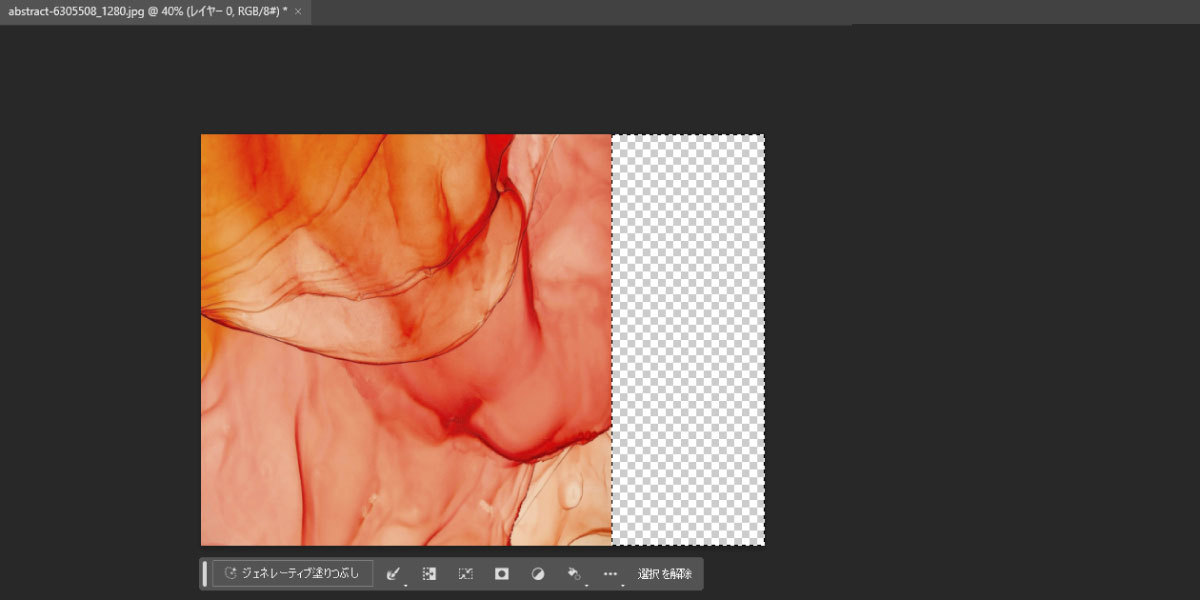Click the invert selection icon
Image resolution: width=1200 pixels, height=600 pixels.
tap(429, 574)
